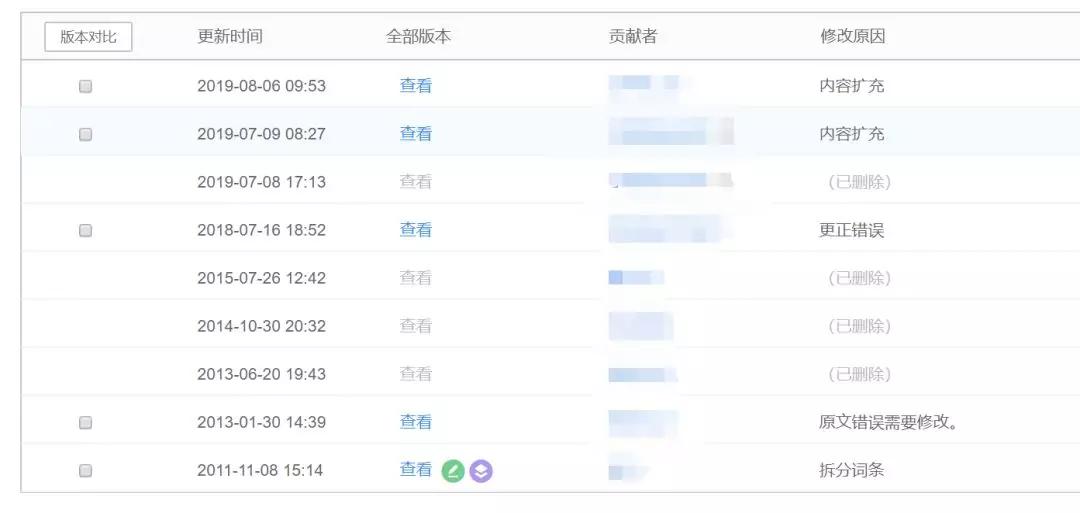Enable the 2013-01-30 14:39 version checkbox
This screenshot has width=1080, height=513.
(x=85, y=422)
